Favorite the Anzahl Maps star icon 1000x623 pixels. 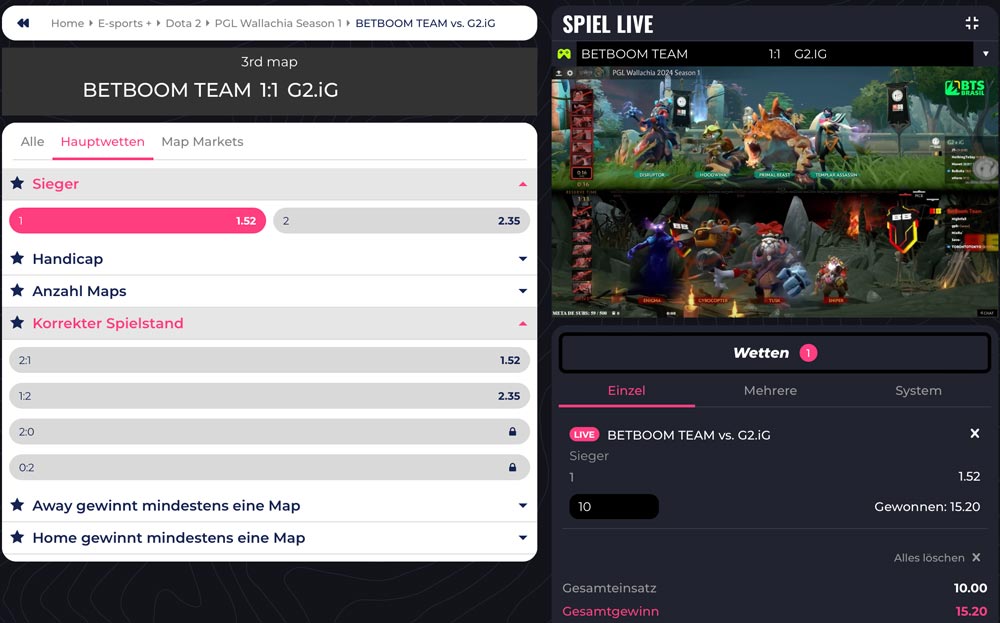pos(17,291)
